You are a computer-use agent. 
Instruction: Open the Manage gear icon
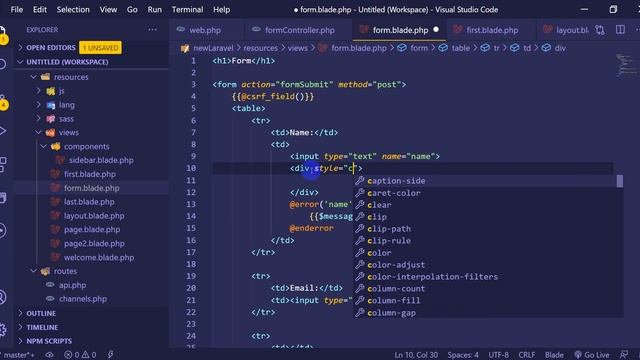pos(2,329)
